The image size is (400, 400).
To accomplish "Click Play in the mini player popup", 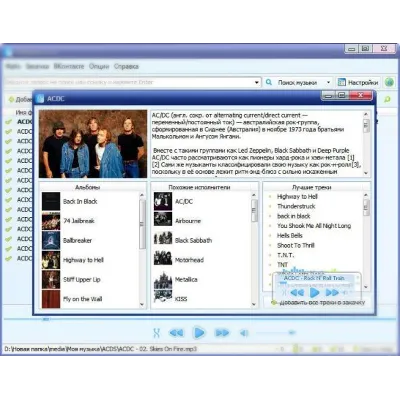I will (x=314, y=293).
